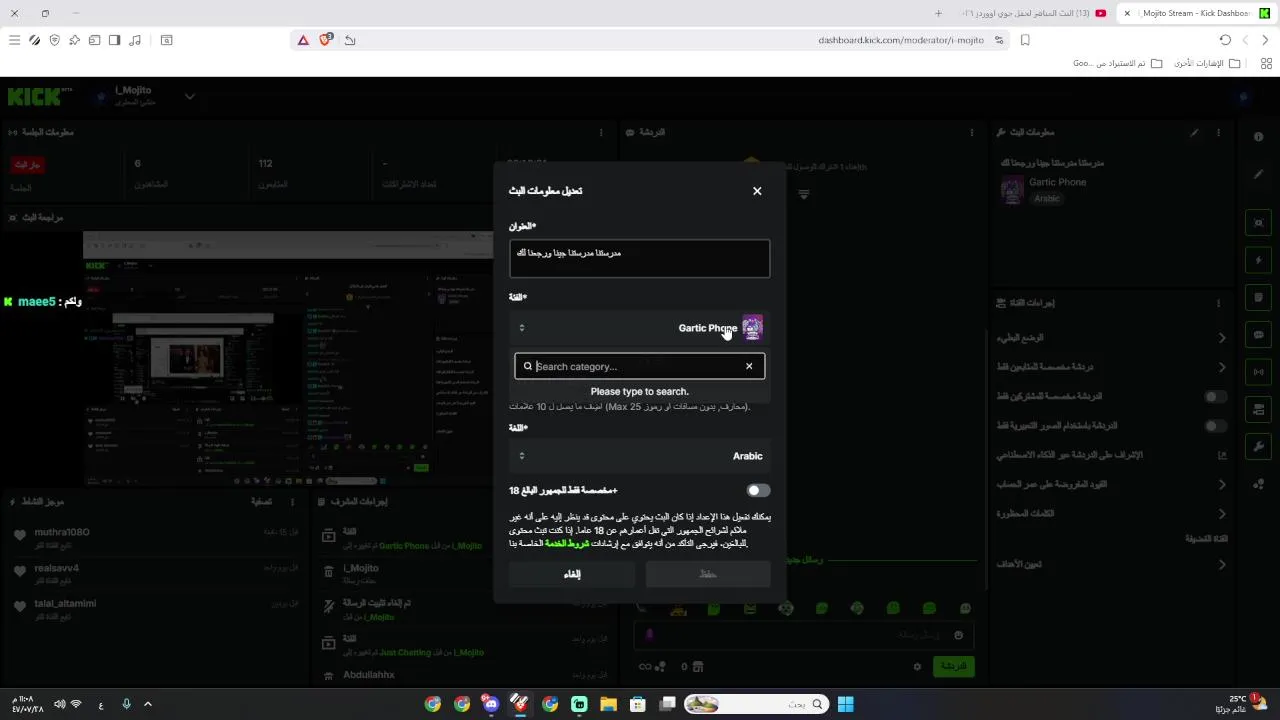
Task: Toggle emotes-only chat switch
Action: click(x=1215, y=426)
